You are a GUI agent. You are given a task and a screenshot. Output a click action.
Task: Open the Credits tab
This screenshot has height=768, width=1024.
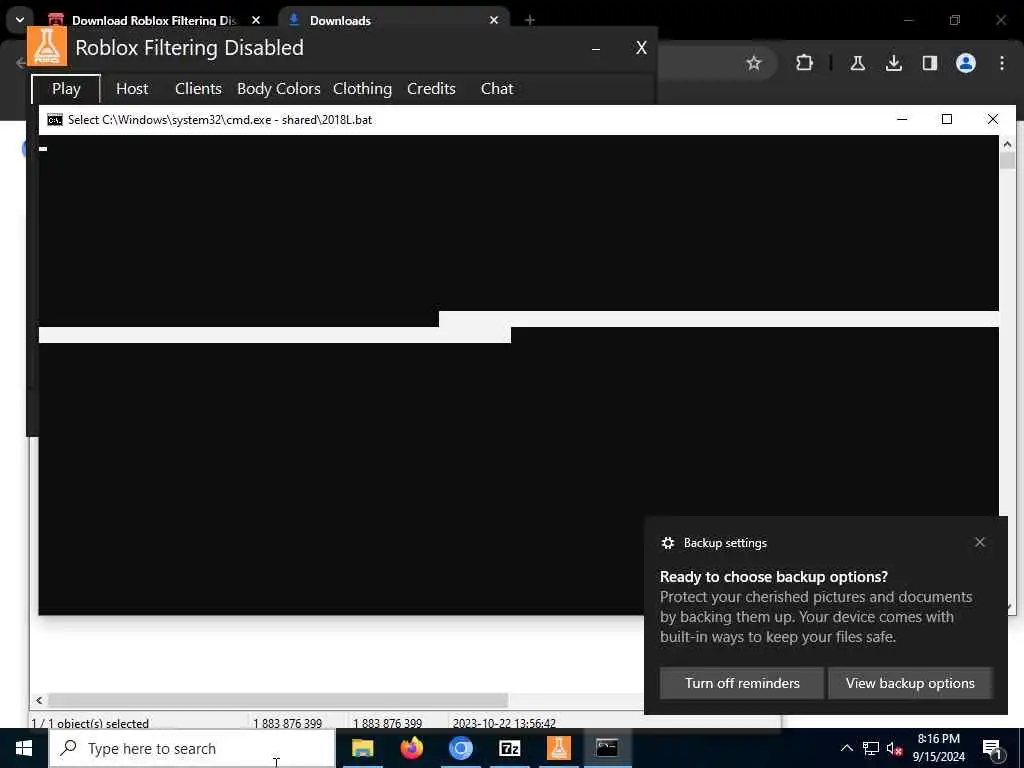coord(431,89)
